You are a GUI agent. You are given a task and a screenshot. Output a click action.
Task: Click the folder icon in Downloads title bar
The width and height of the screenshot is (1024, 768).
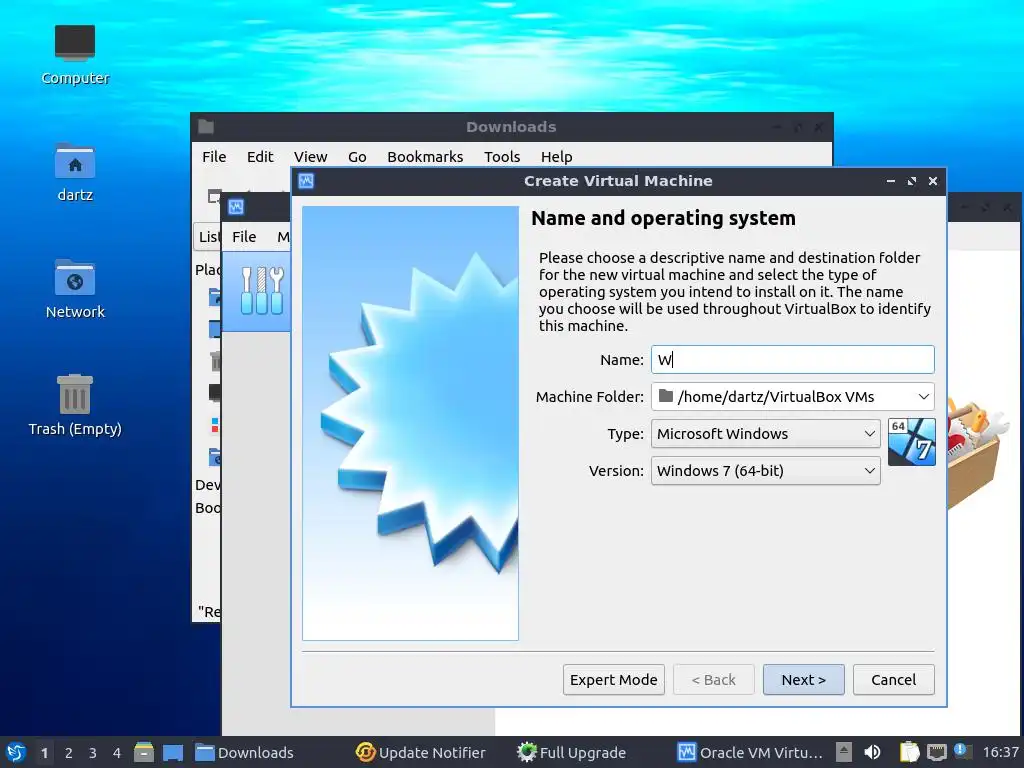206,127
